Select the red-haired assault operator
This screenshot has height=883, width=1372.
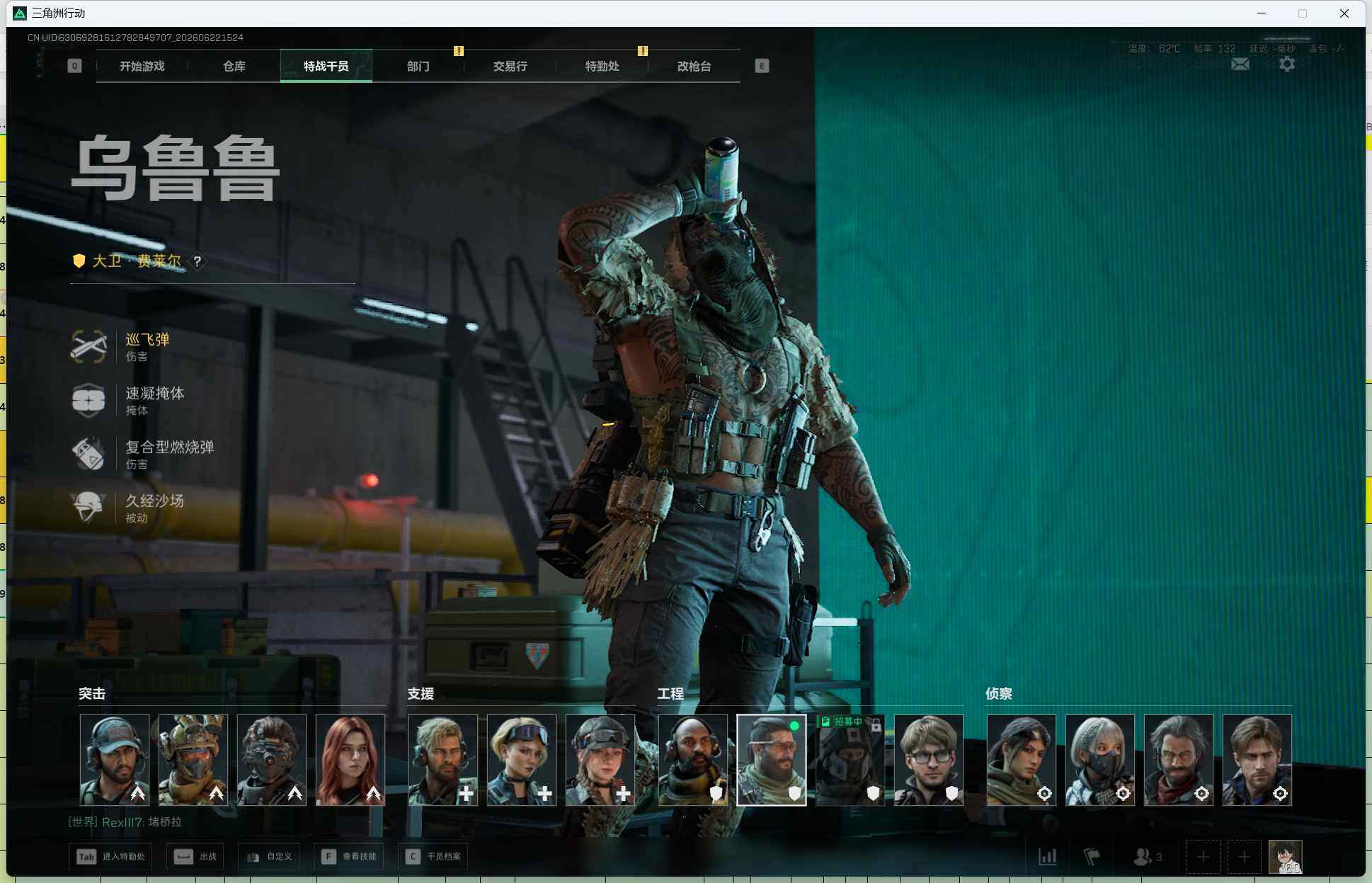point(350,760)
